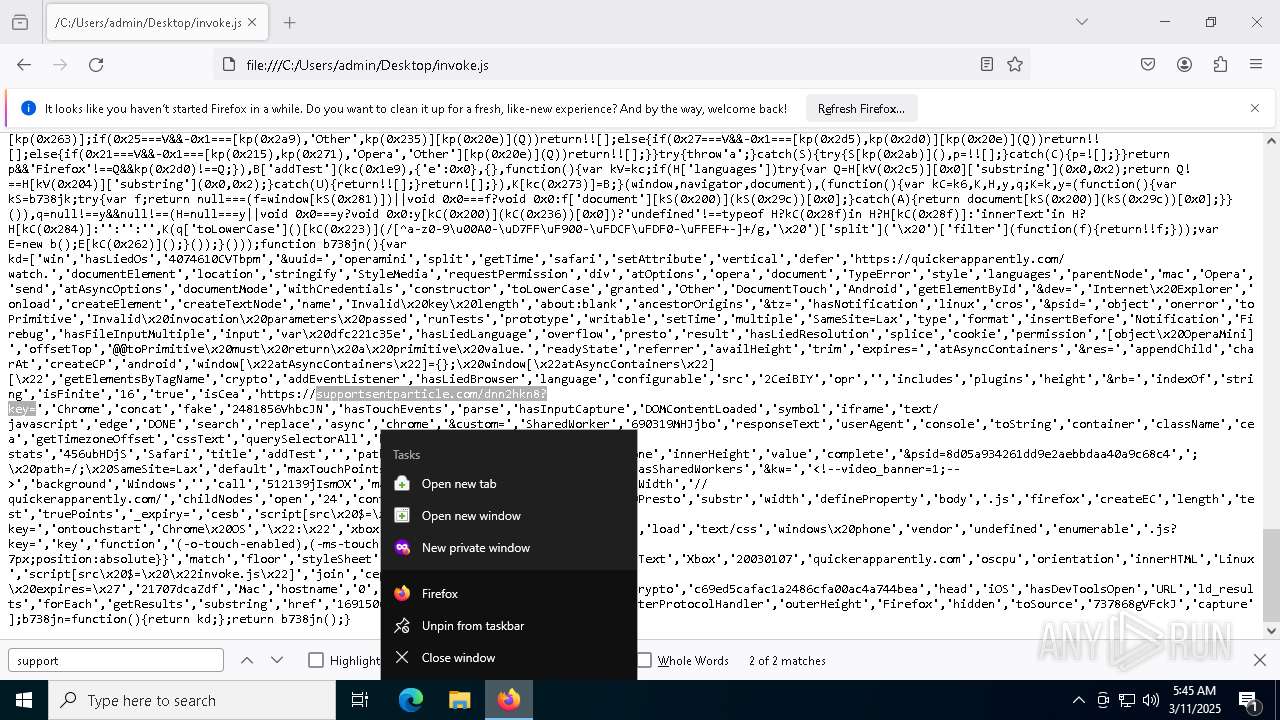Close the find bar
1280x720 pixels.
tap(1260, 661)
